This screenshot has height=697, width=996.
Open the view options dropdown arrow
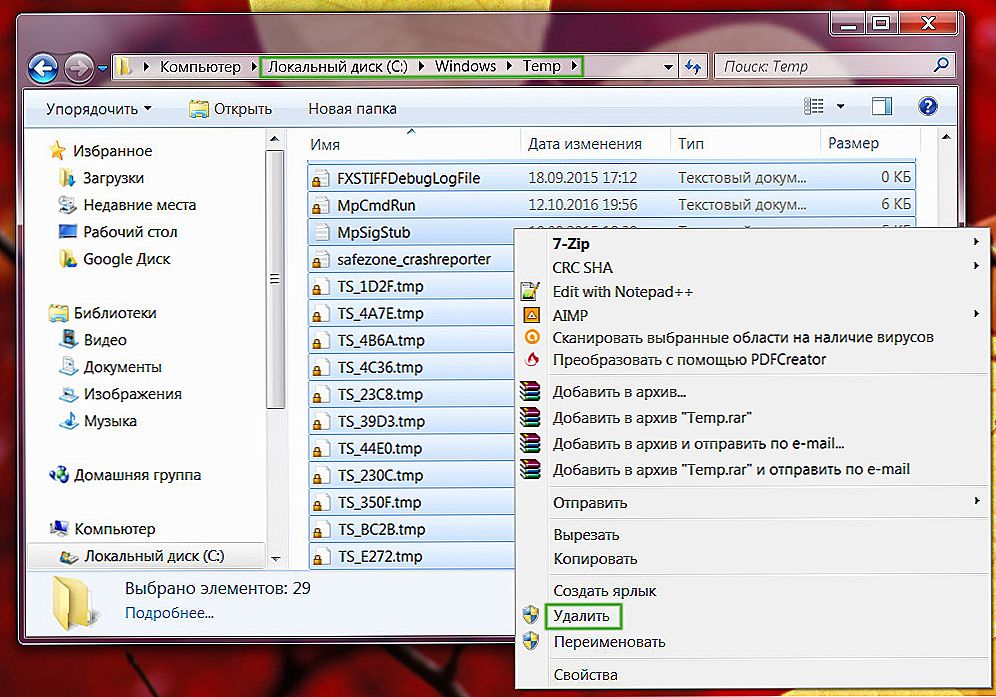click(x=840, y=107)
